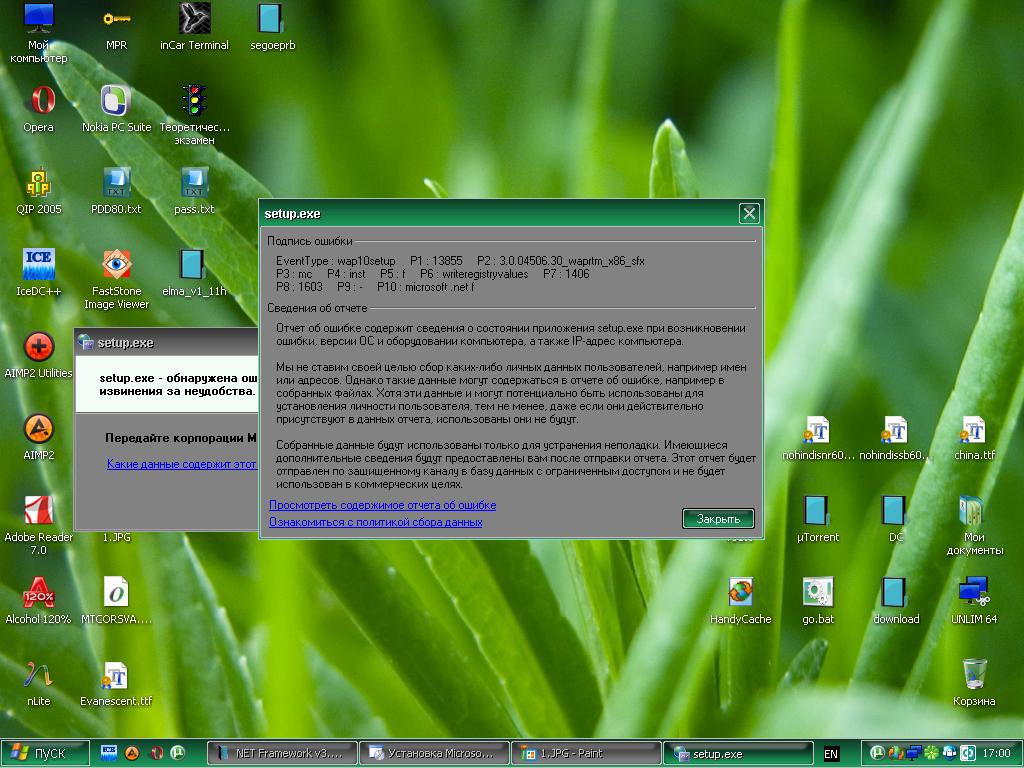Image resolution: width=1024 pixels, height=768 pixels.
Task: Launch FastStone Image Viewer icon
Action: coord(116,266)
